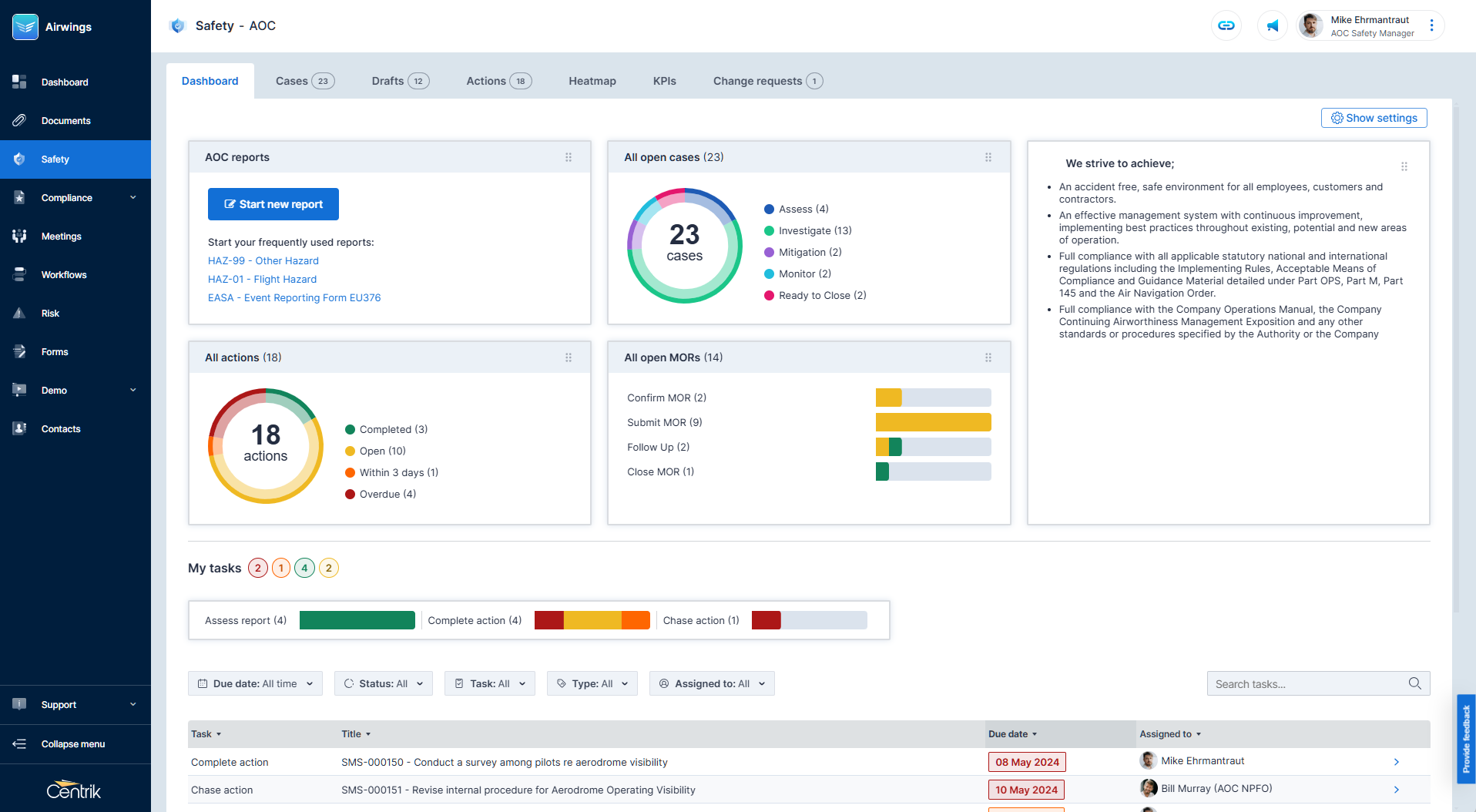Open Dashboard in the sidebar
1476x812 pixels.
75,82
